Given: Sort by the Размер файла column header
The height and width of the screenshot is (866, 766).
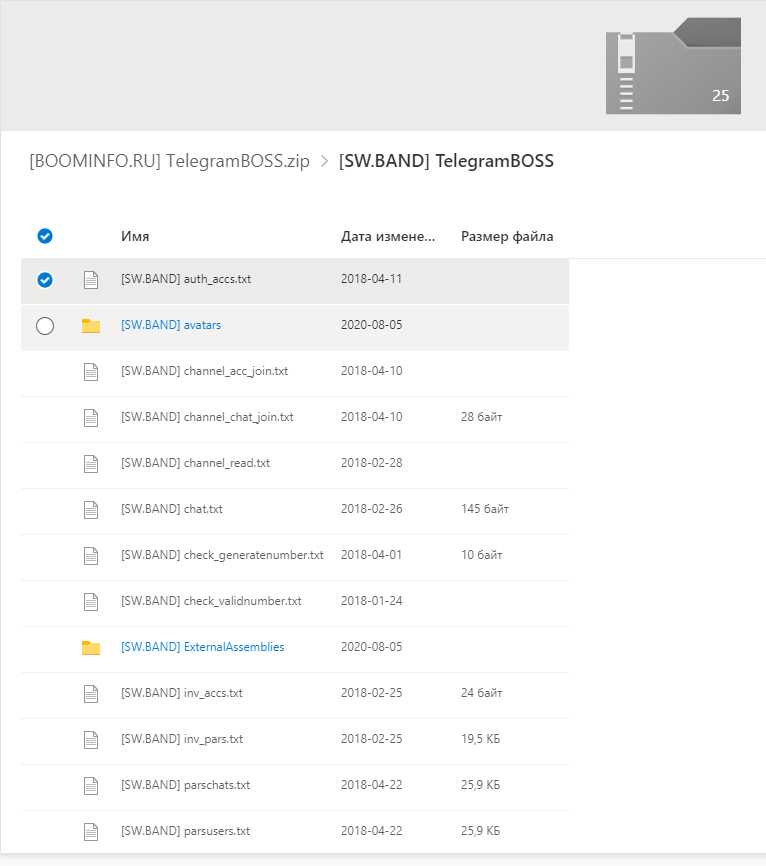Looking at the screenshot, I should click(507, 236).
